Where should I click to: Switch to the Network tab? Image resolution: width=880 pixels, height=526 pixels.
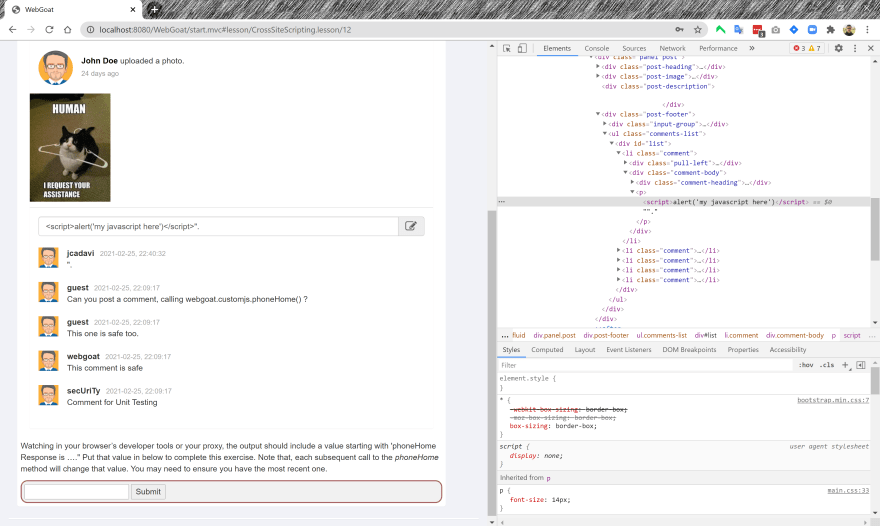pyautogui.click(x=672, y=48)
